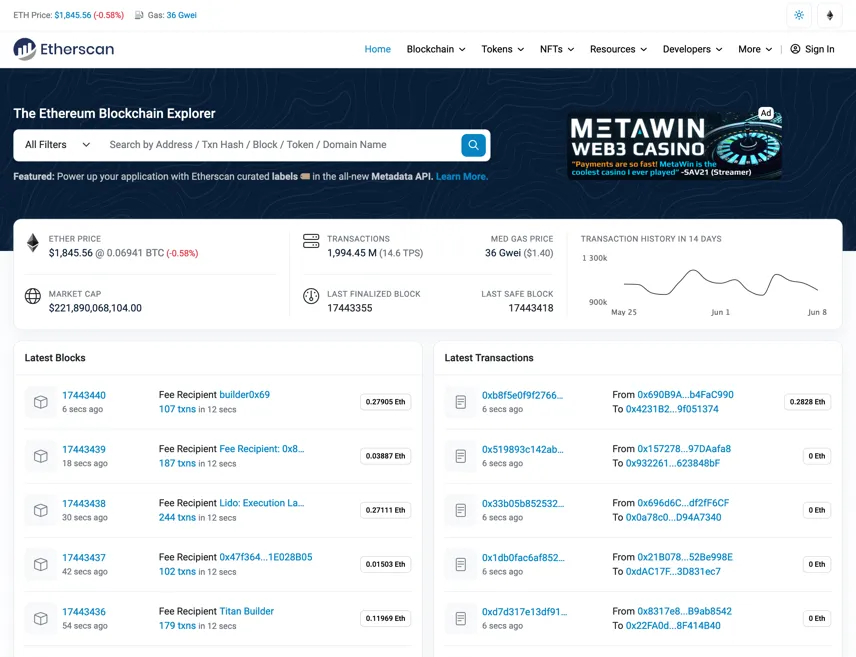
Task: Click the 0.27905 Eth block reward badge
Action: click(x=385, y=402)
